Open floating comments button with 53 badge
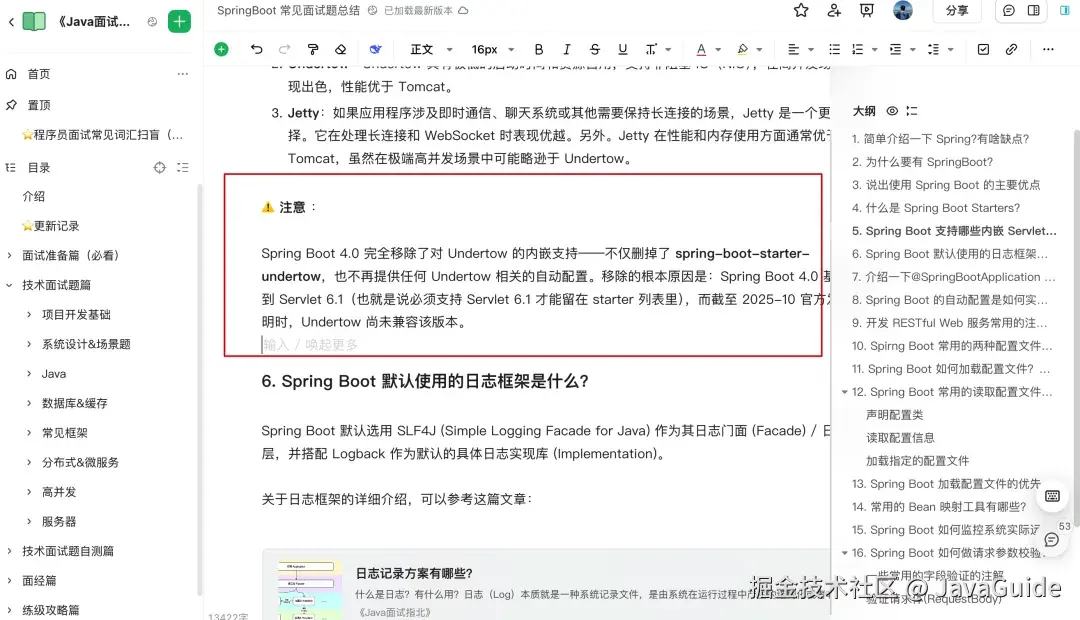 1052,539
